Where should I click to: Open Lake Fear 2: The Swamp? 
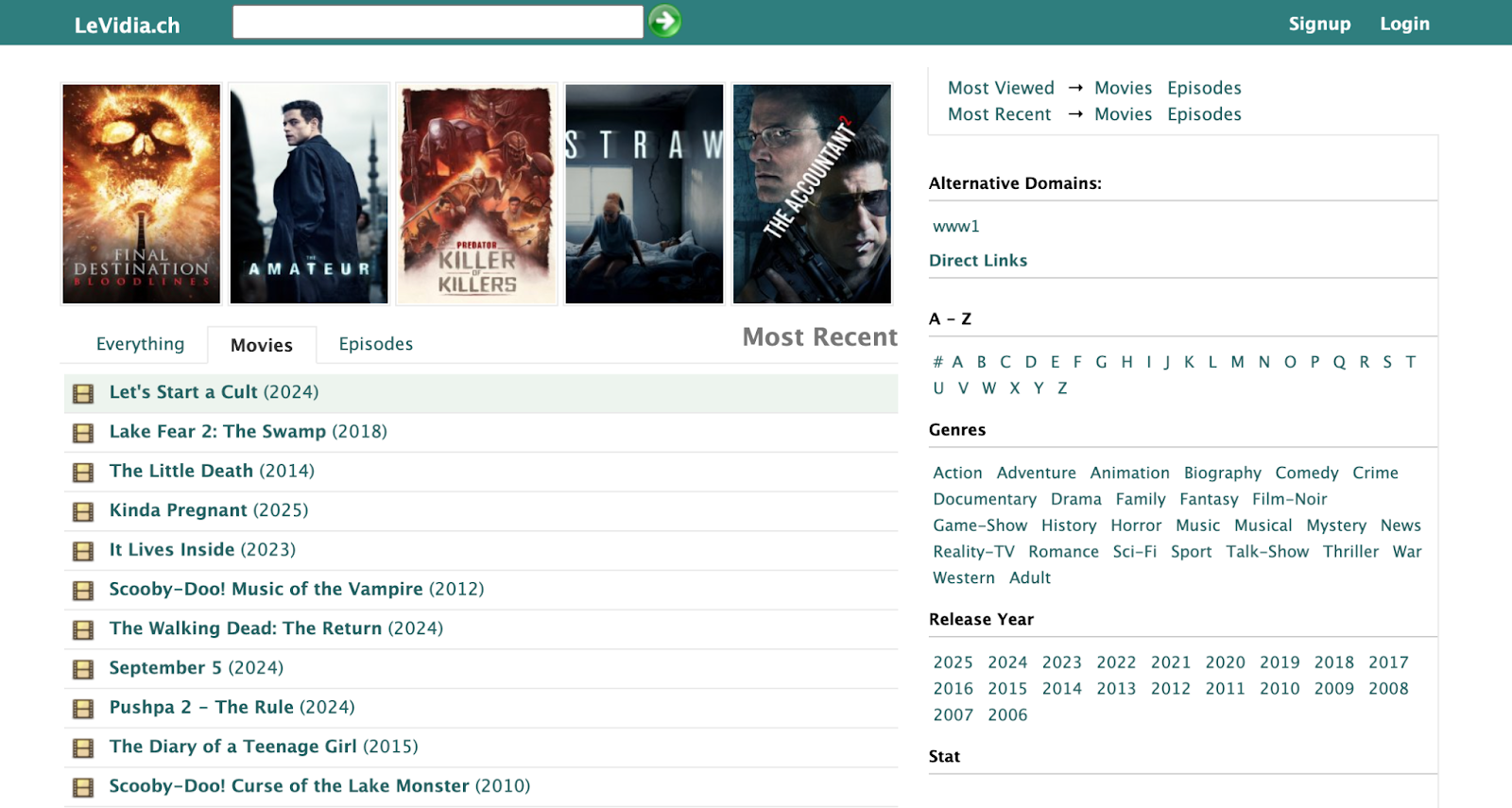(249, 432)
